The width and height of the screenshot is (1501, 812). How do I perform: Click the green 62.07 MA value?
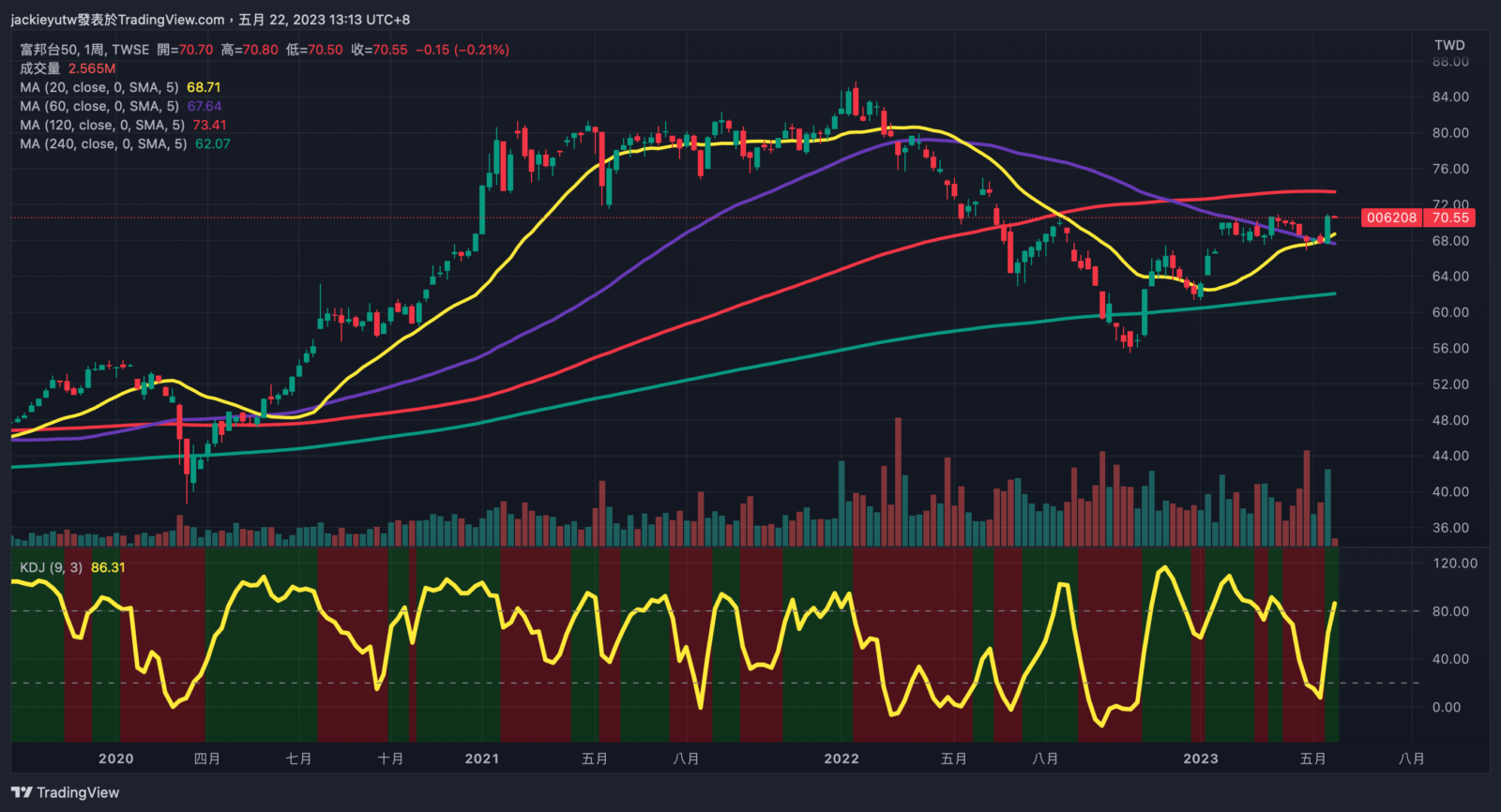click(212, 143)
